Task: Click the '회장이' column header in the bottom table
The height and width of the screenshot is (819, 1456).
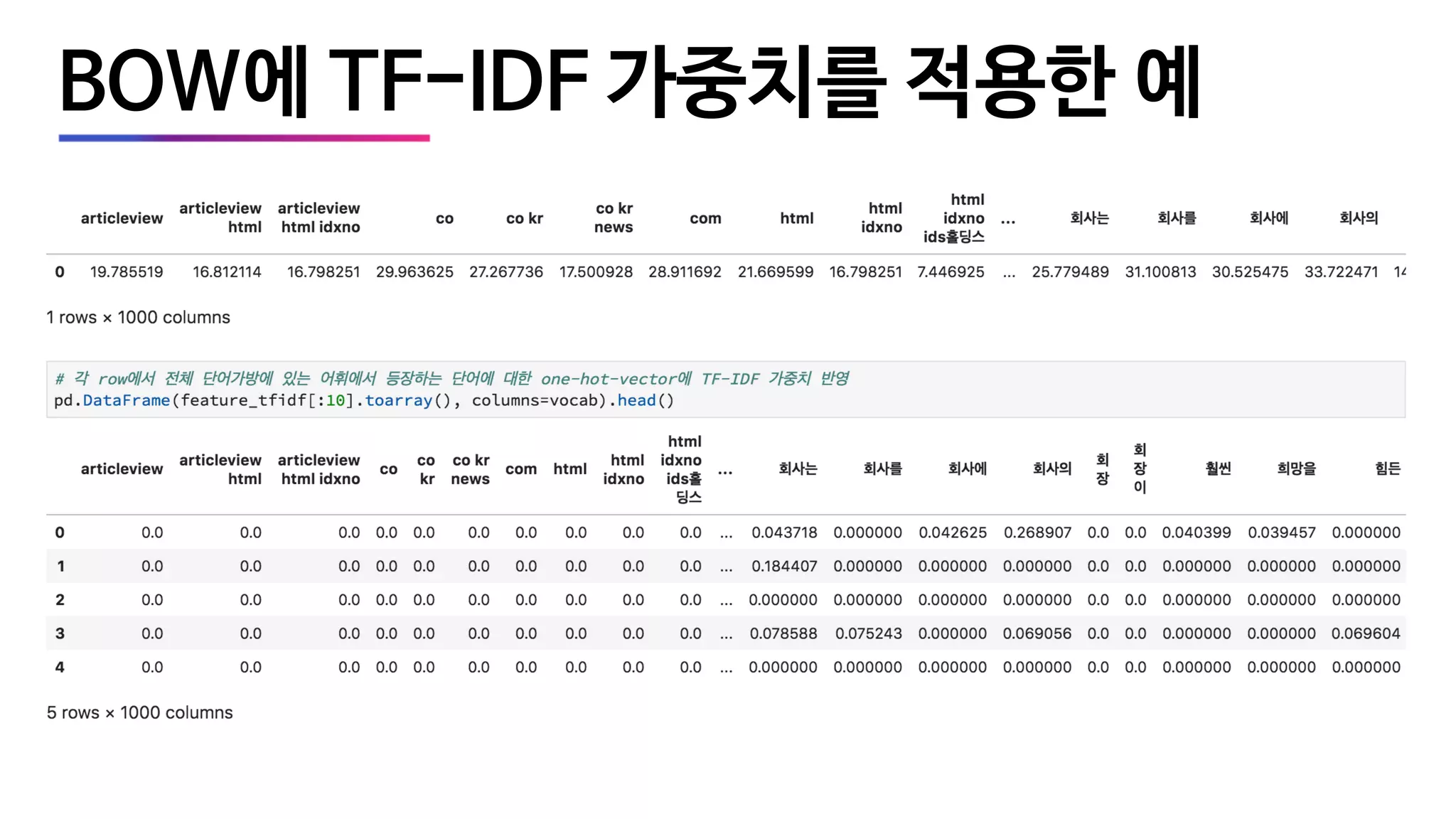Action: tap(1140, 469)
